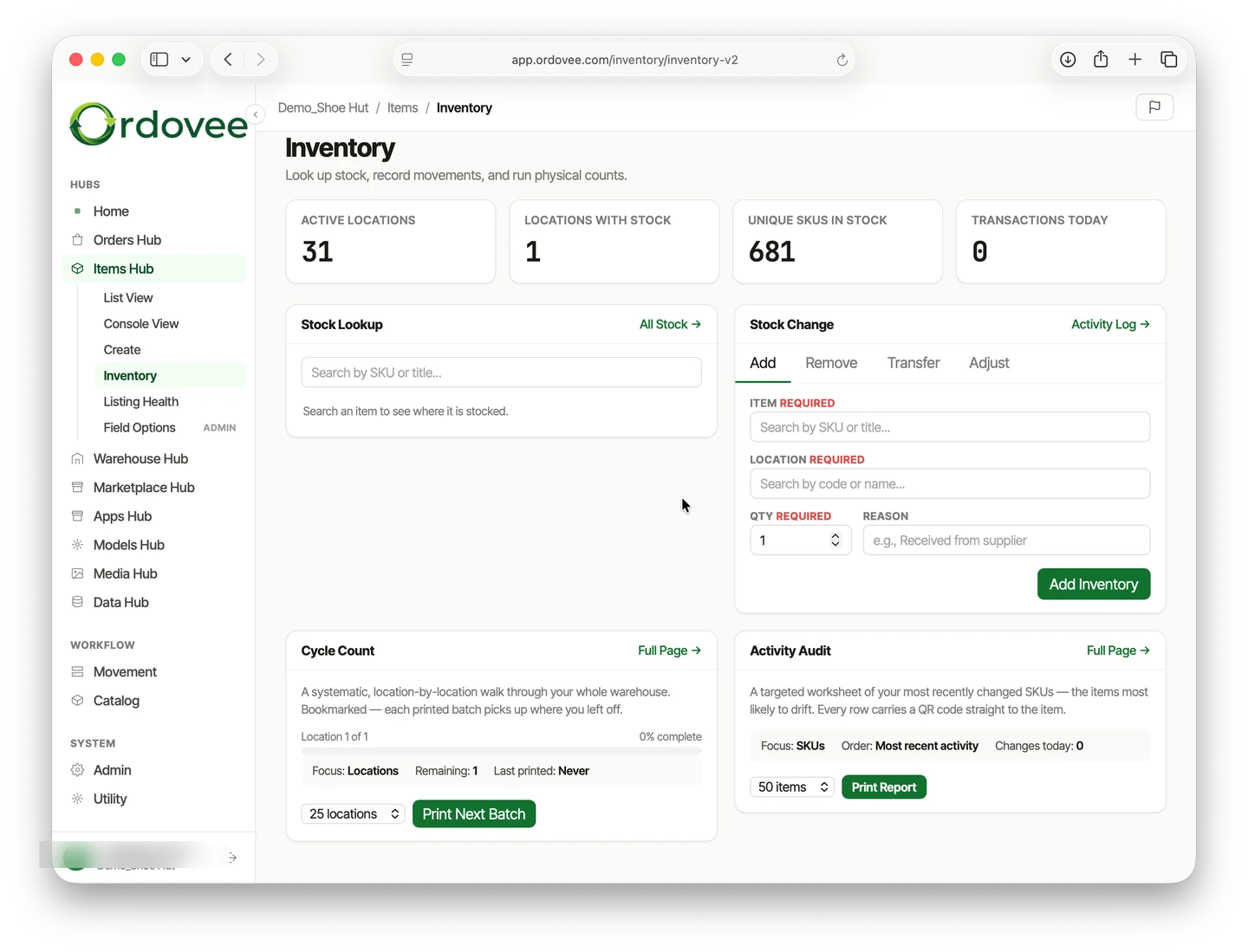Viewport: 1248px width, 952px height.
Task: Click the Models Hub icon
Action: coord(77,545)
